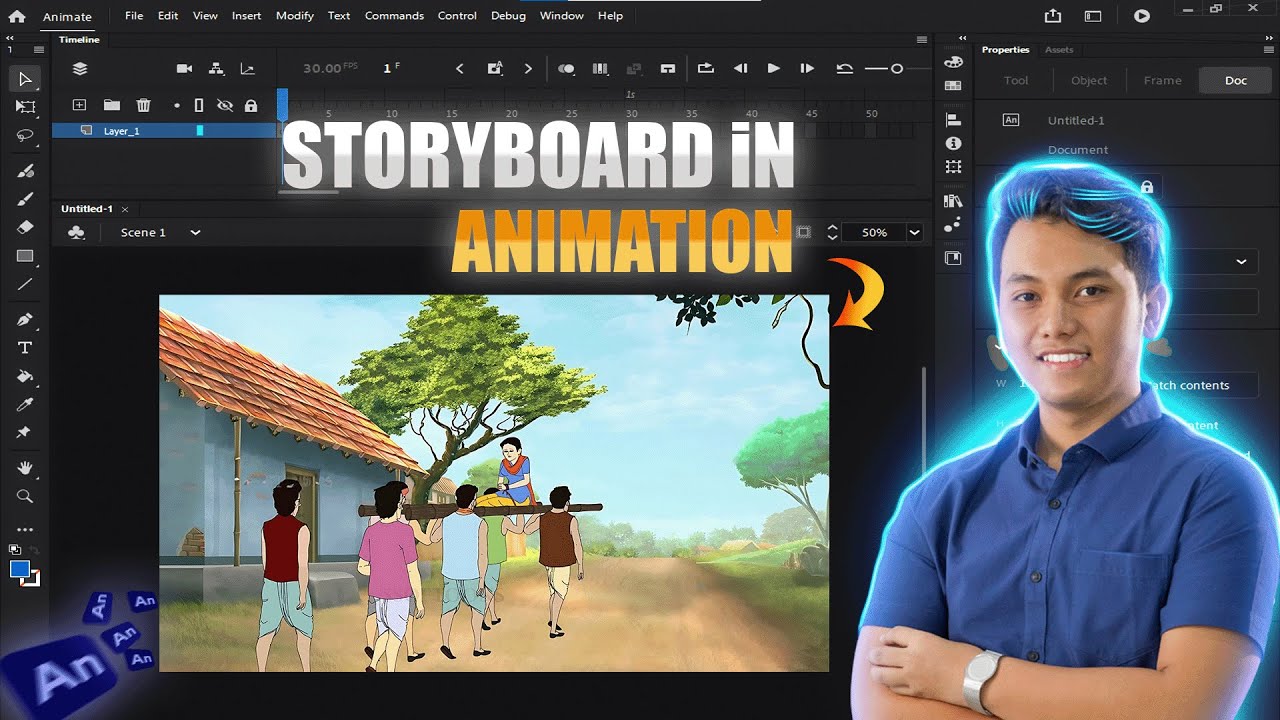Screen dimensions: 1280x720
Task: Delete the selected layer
Action: click(143, 105)
